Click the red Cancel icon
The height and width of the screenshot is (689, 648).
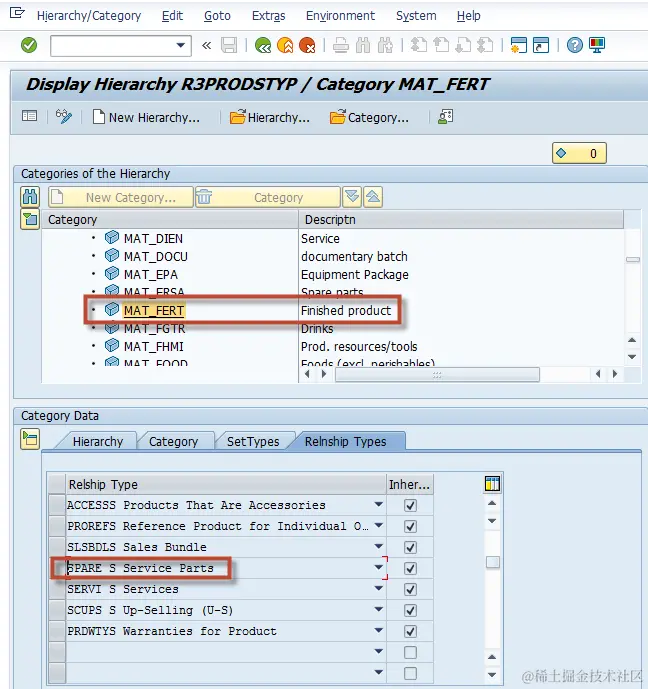pos(307,45)
